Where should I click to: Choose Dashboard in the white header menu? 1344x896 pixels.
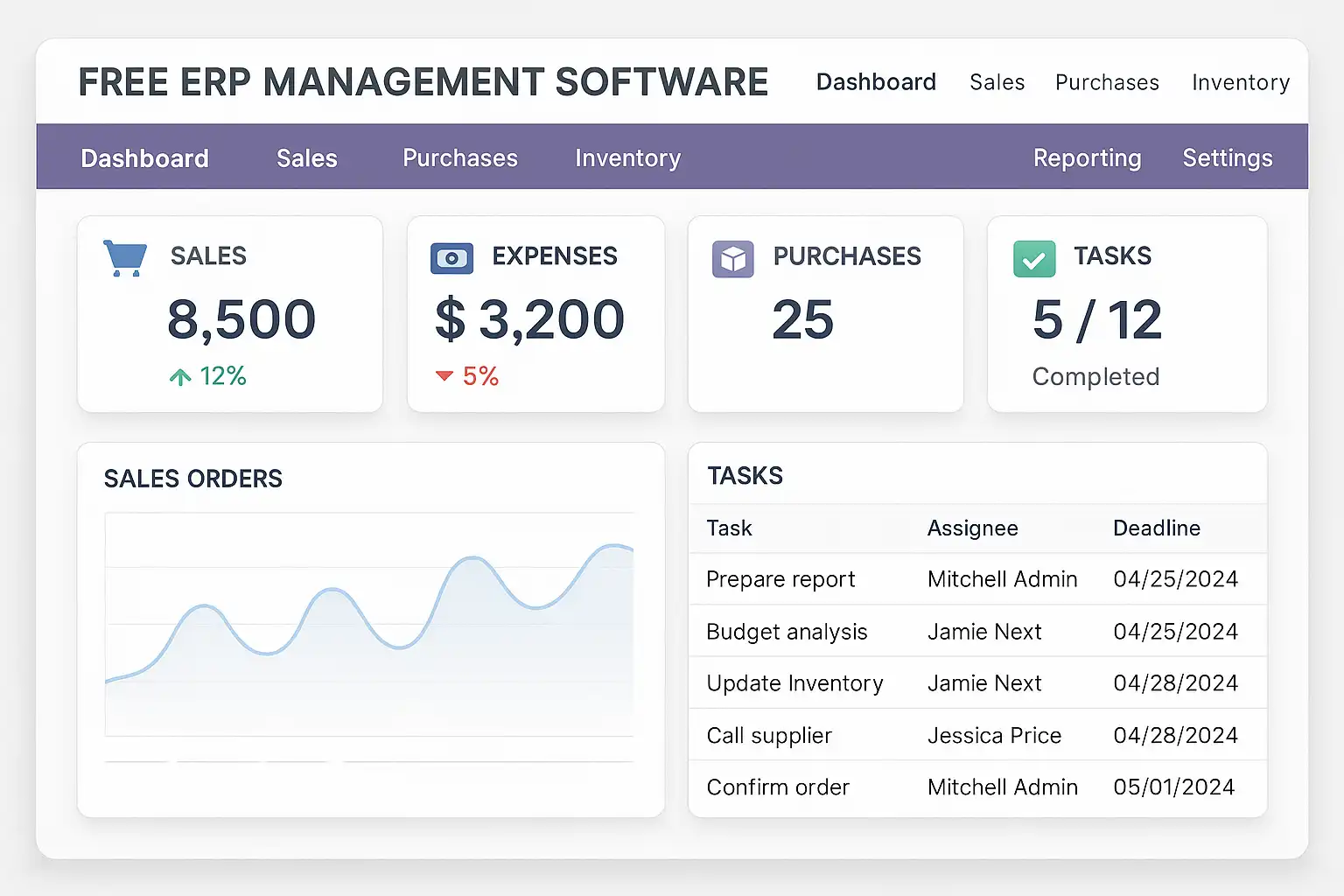pyautogui.click(x=876, y=82)
